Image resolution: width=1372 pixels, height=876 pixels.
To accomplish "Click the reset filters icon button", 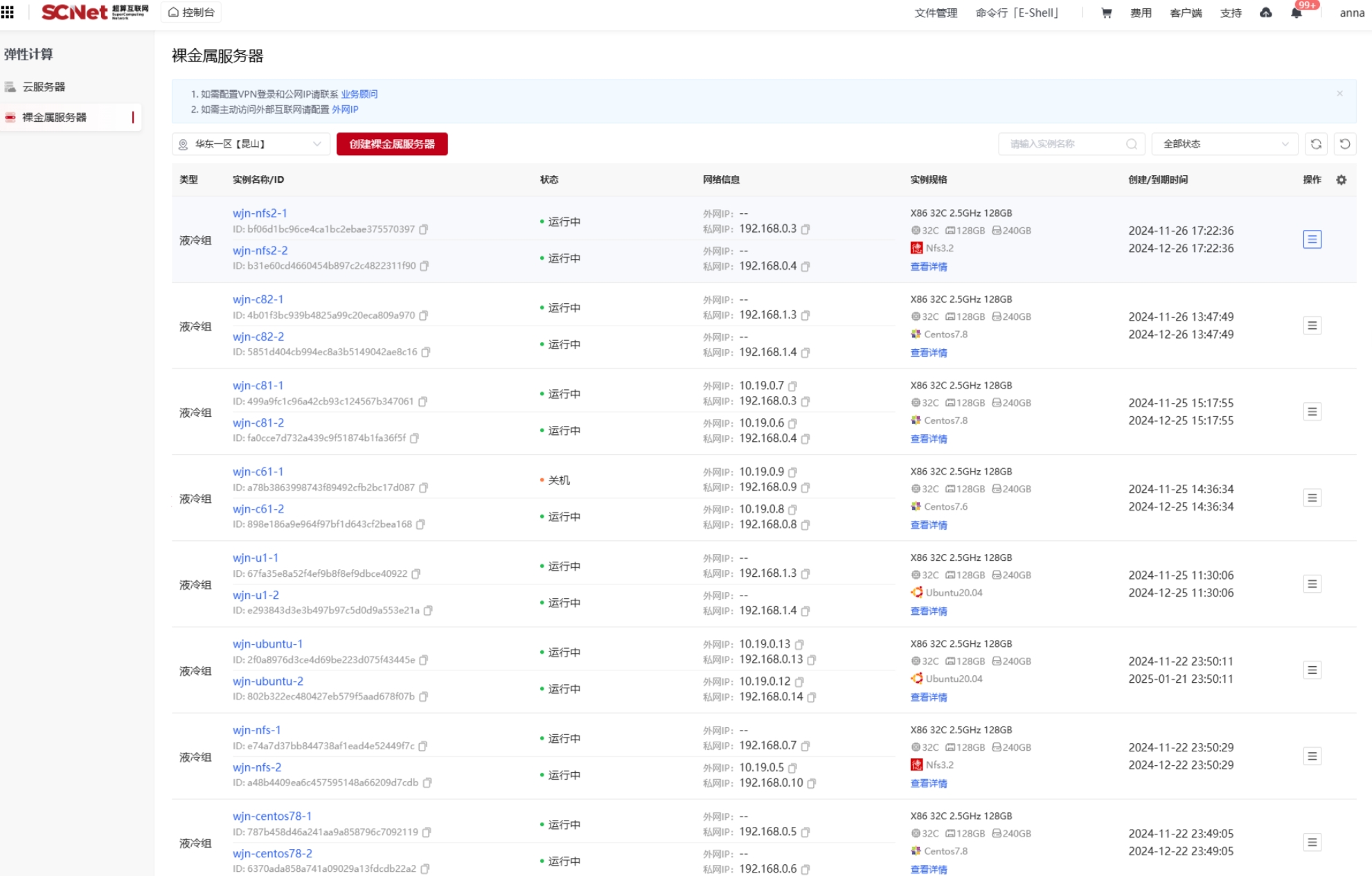I will click(1344, 144).
